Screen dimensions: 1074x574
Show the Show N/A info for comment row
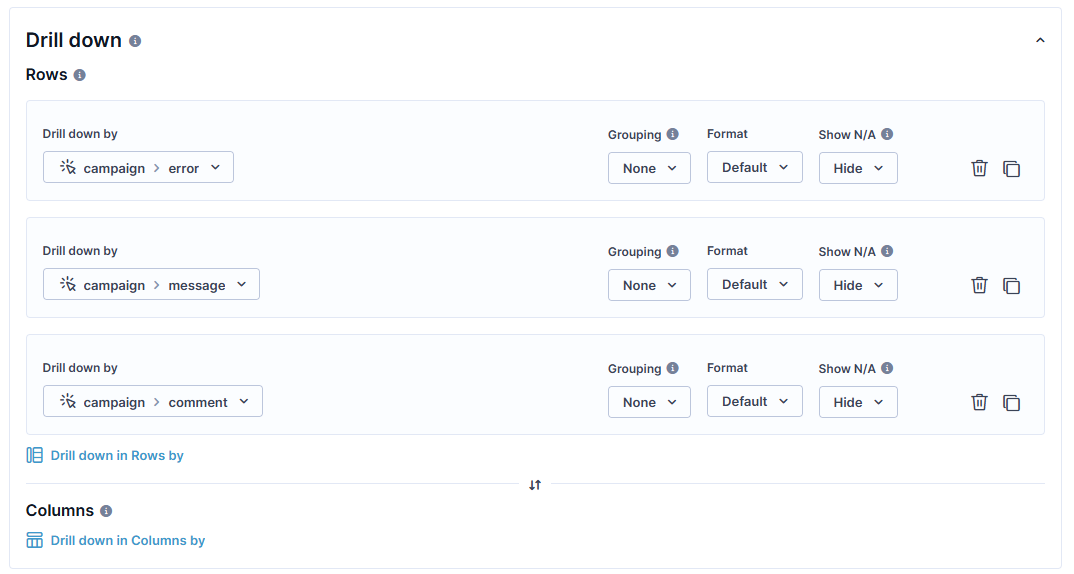click(x=887, y=369)
